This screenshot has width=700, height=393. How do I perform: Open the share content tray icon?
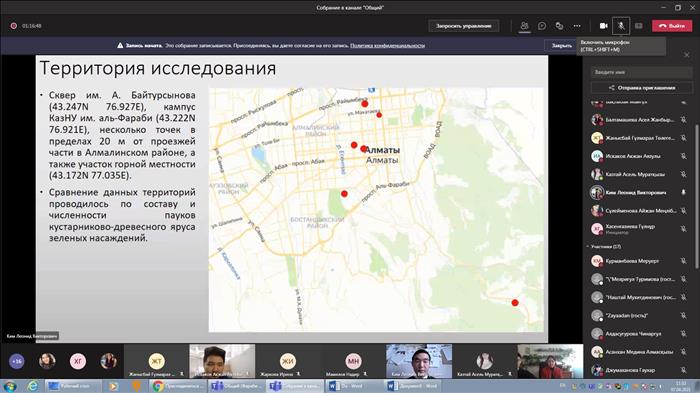tap(639, 26)
